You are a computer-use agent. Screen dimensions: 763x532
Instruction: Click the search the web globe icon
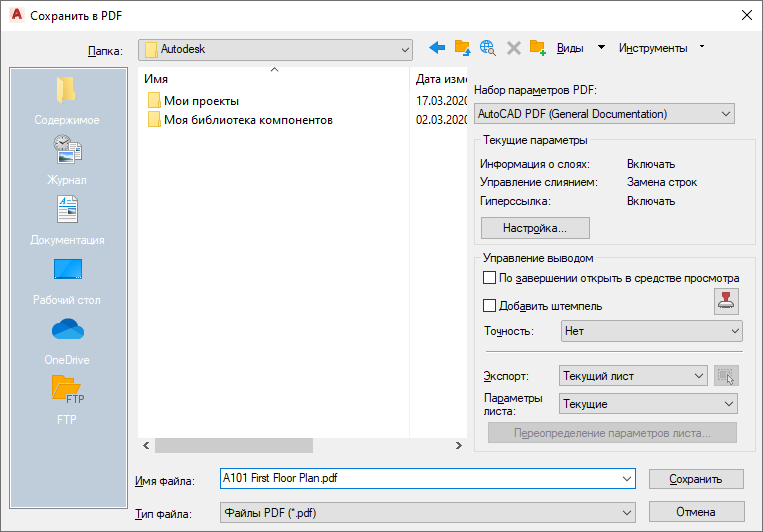click(488, 48)
